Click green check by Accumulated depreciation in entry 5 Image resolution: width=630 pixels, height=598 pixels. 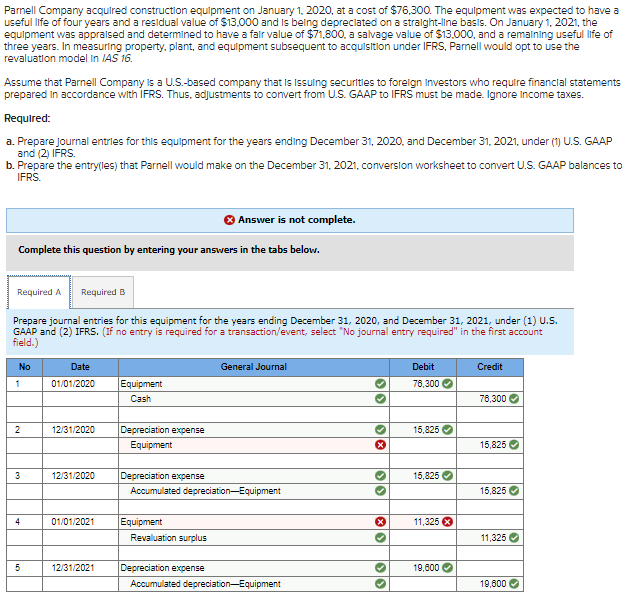(x=380, y=584)
